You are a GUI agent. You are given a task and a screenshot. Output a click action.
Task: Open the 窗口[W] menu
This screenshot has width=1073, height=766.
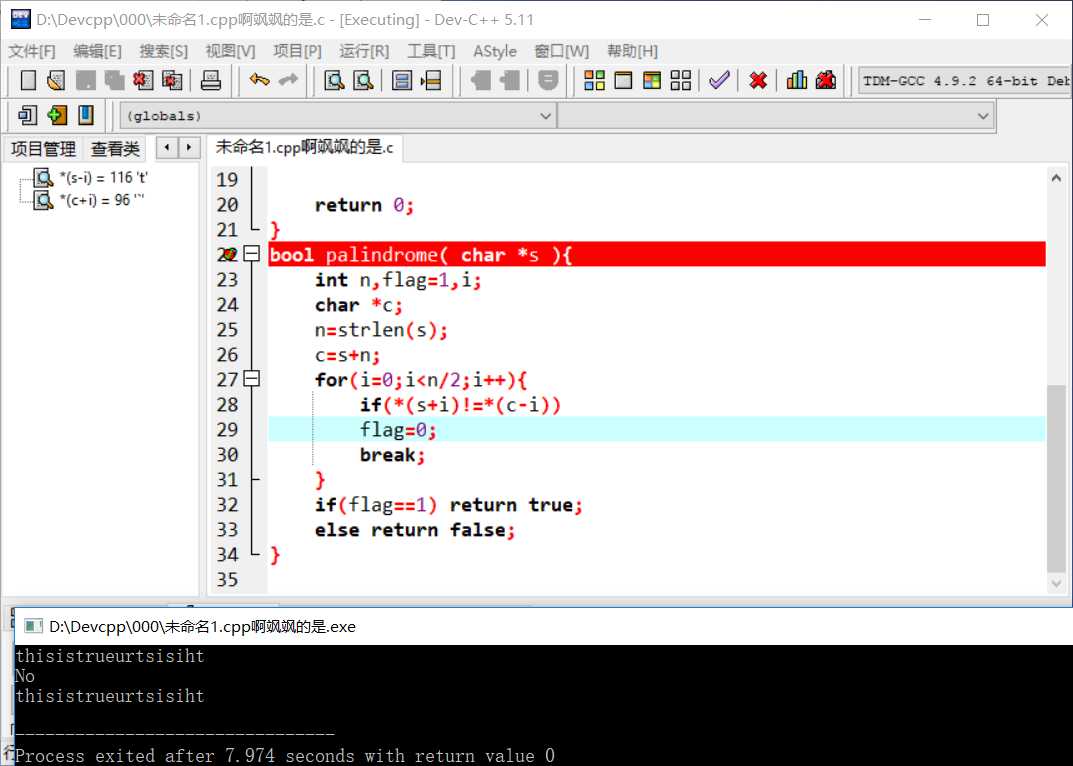(x=561, y=51)
